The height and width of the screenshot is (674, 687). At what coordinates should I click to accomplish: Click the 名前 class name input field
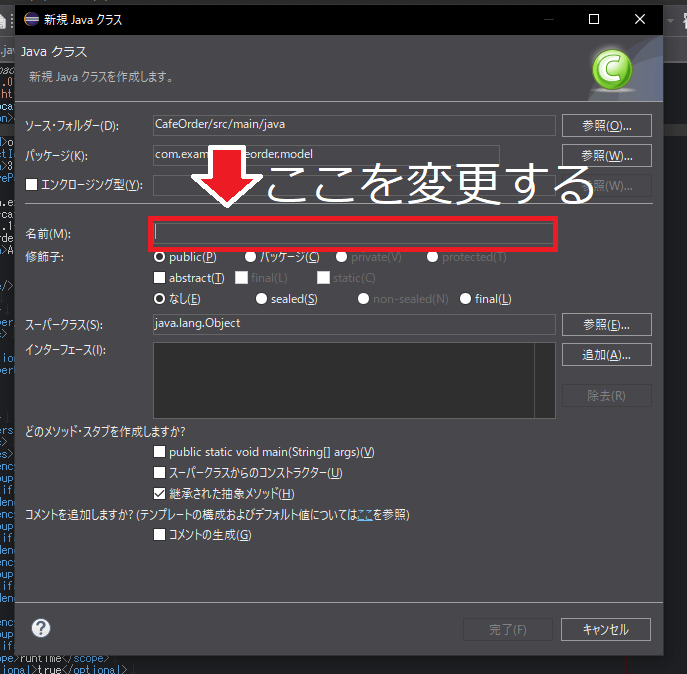353,233
